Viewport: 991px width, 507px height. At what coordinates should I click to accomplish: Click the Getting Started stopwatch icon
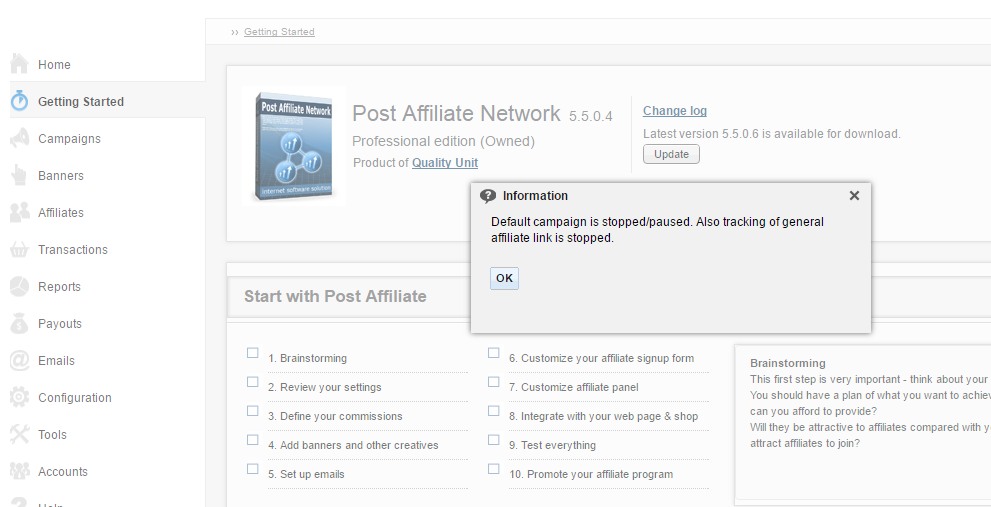point(20,101)
